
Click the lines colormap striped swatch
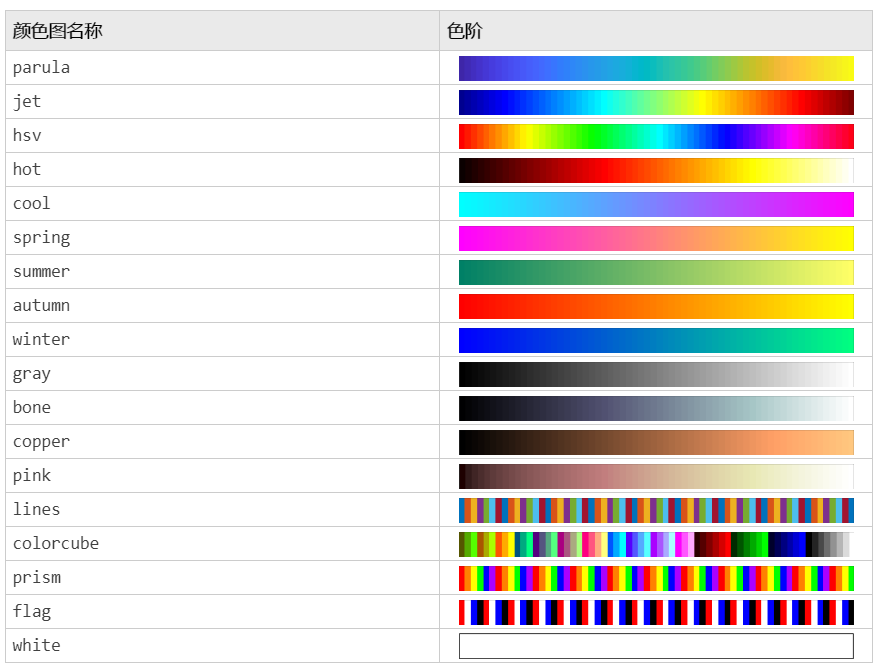click(655, 509)
